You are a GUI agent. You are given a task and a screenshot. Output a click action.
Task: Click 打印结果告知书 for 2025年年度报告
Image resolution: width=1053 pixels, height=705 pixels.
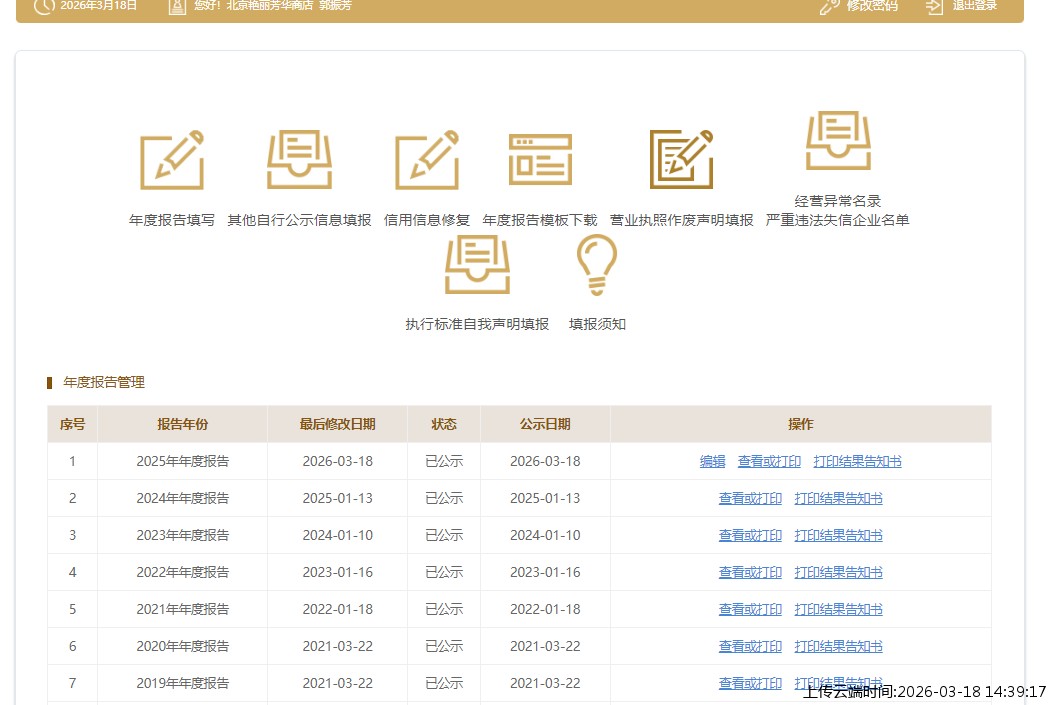coord(857,462)
